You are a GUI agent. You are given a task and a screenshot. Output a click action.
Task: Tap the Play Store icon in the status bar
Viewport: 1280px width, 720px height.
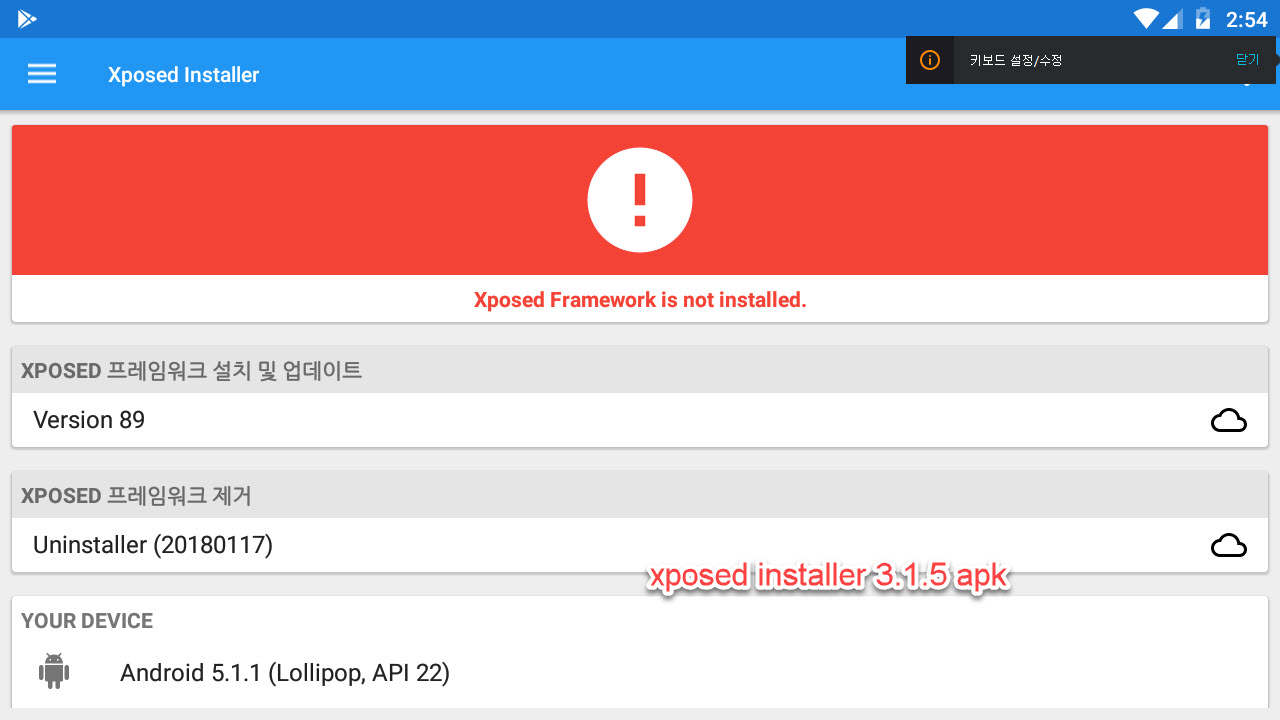click(27, 18)
